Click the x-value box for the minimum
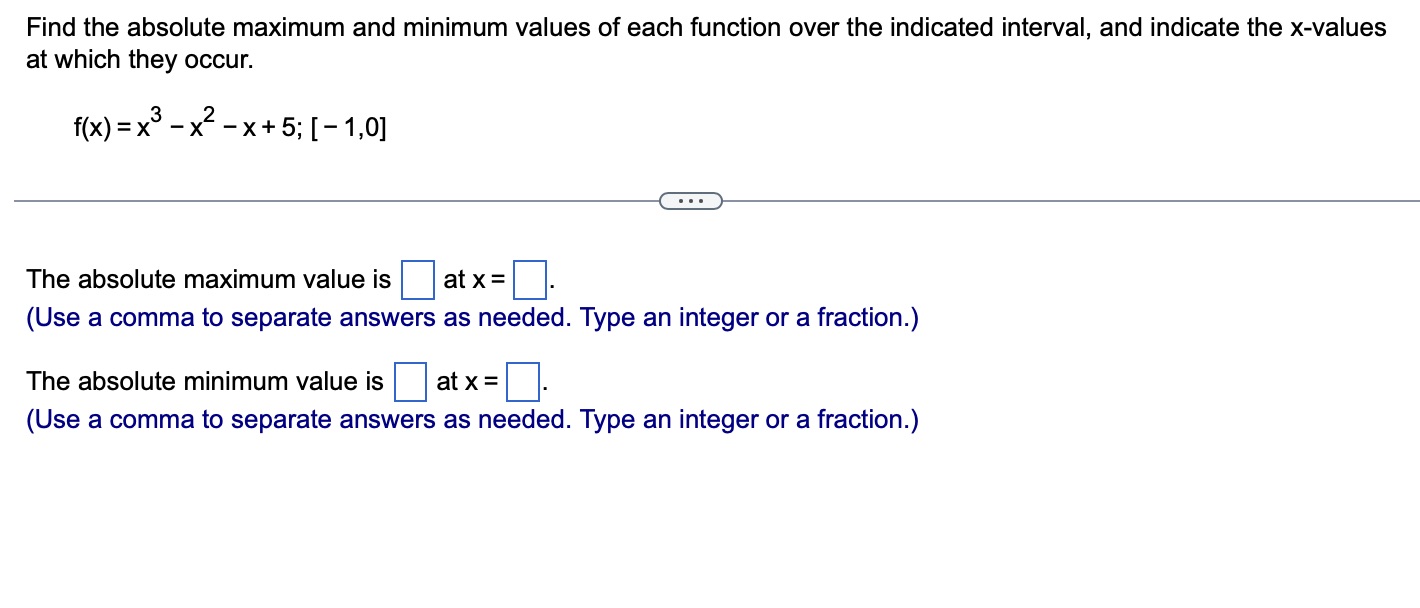Screen dimensions: 1420x608 (x=522, y=381)
